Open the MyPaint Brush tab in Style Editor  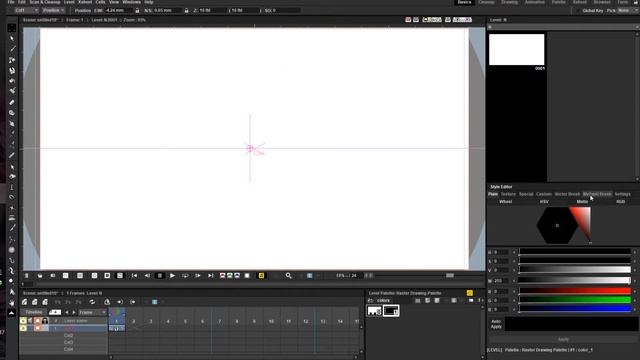pos(597,194)
